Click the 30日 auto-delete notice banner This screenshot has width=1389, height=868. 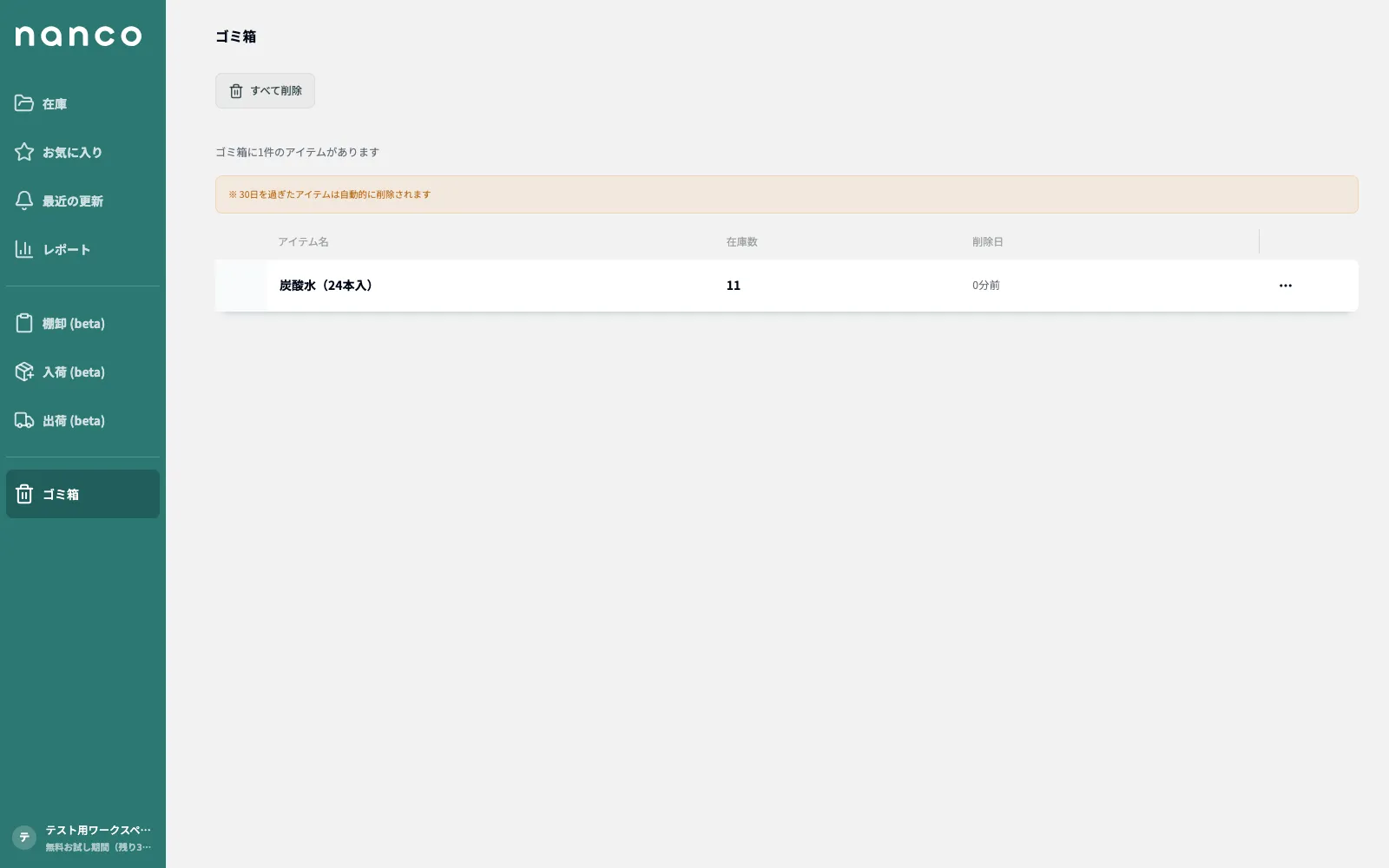click(787, 194)
